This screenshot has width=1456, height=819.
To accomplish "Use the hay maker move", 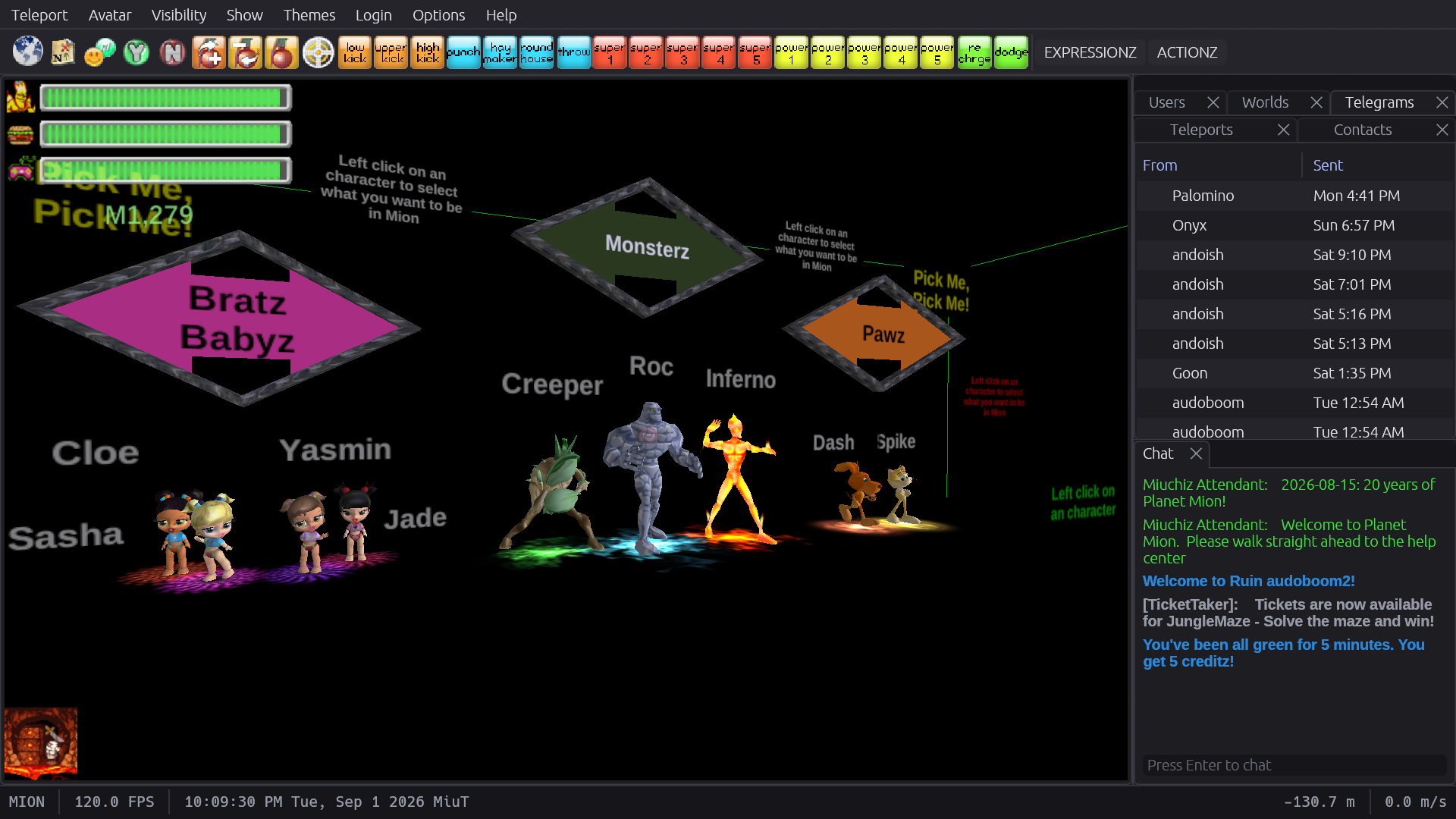I will [x=500, y=52].
